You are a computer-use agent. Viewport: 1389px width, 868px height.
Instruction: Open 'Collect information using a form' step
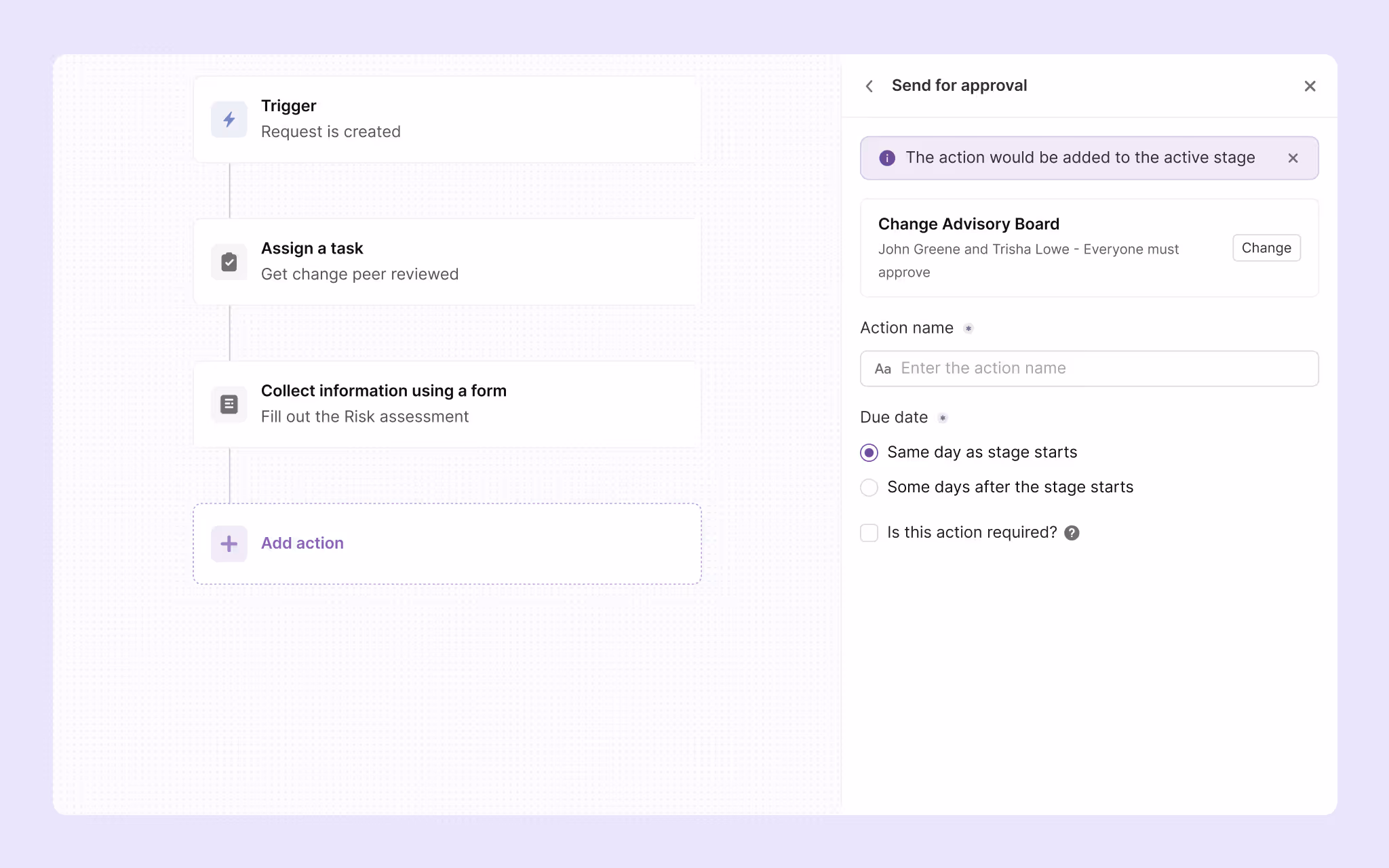pos(446,404)
